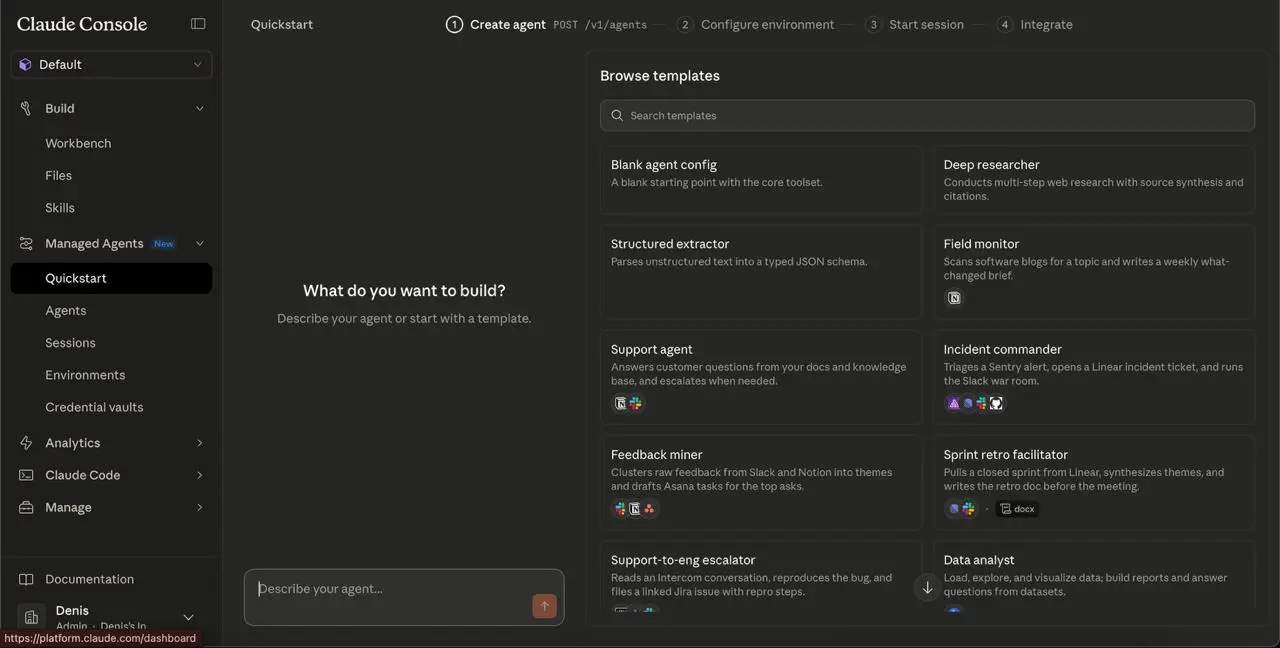Click the Slack icon on the Sprint retro facilitator card
The height and width of the screenshot is (648, 1280).
tap(968, 509)
